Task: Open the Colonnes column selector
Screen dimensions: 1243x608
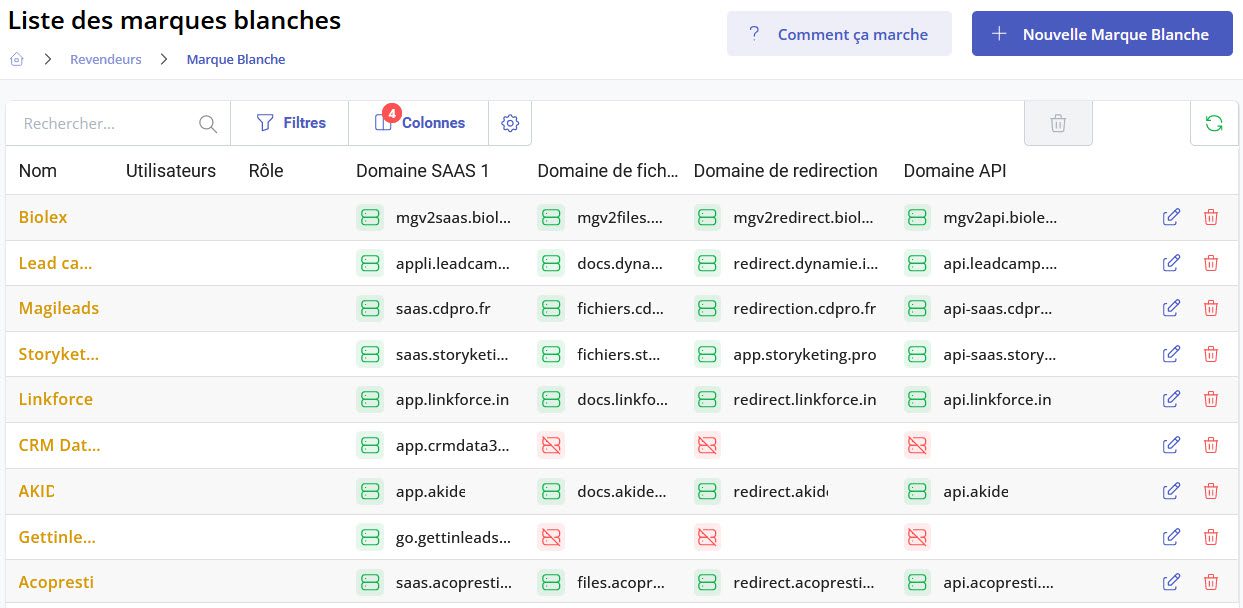Action: 419,123
